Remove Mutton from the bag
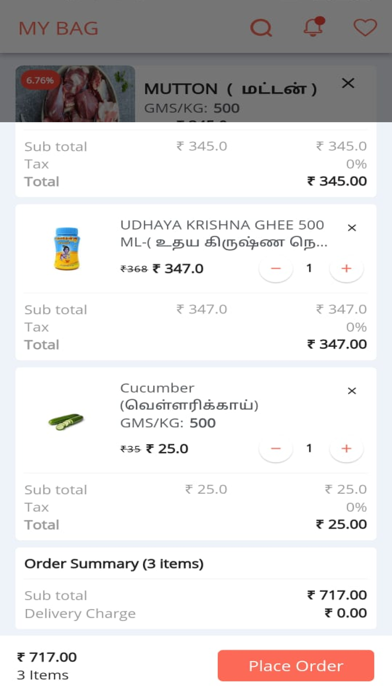Image resolution: width=392 pixels, height=696 pixels. pyautogui.click(x=348, y=83)
